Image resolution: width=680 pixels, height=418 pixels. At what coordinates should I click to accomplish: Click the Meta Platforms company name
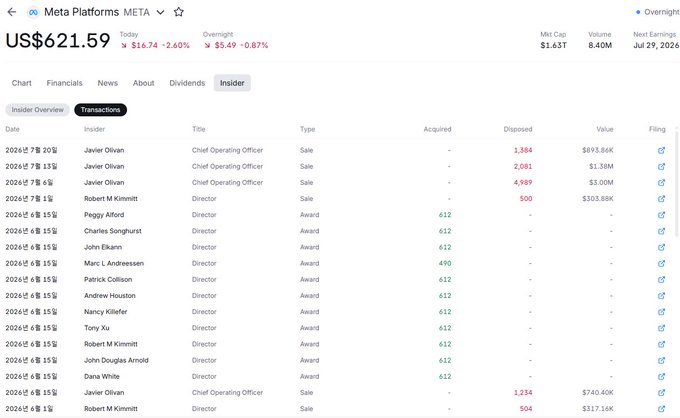click(82, 12)
